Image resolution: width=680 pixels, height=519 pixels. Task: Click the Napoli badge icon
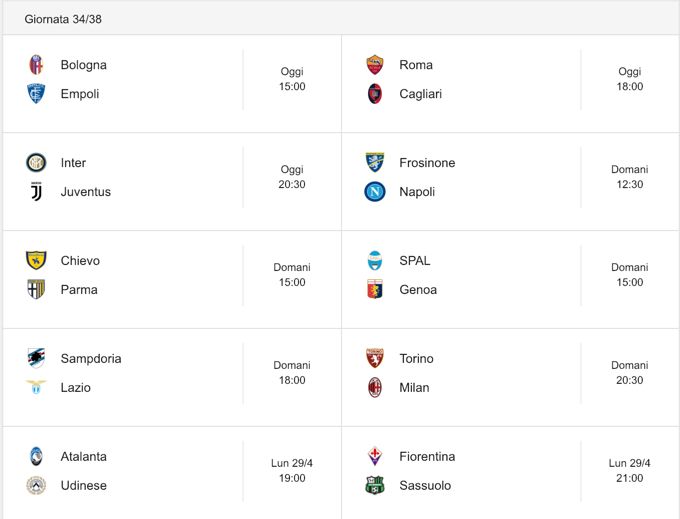(x=375, y=192)
